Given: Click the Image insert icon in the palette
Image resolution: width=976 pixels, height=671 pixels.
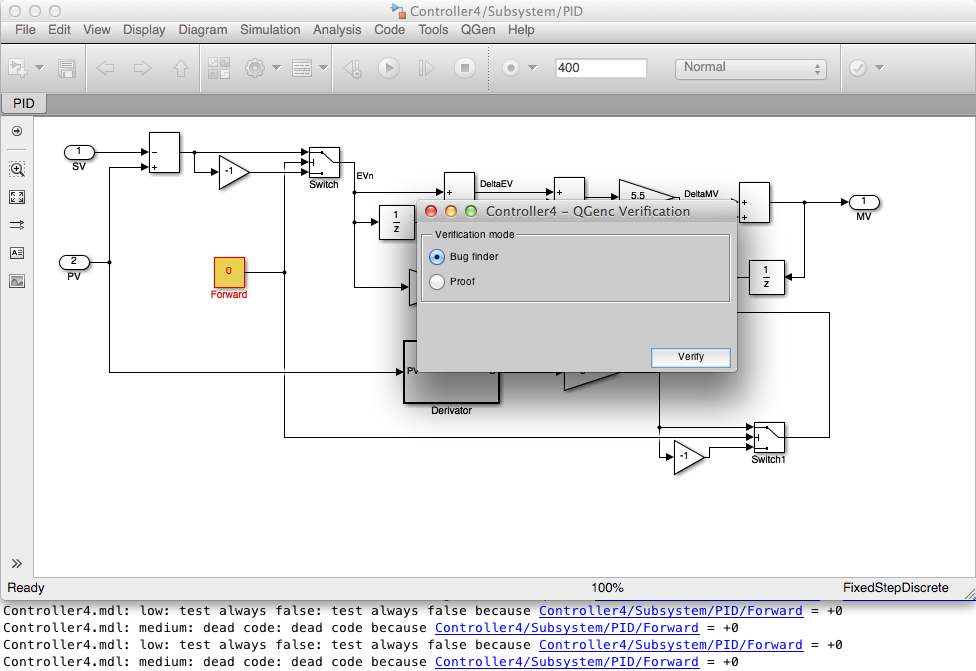Looking at the screenshot, I should point(16,281).
